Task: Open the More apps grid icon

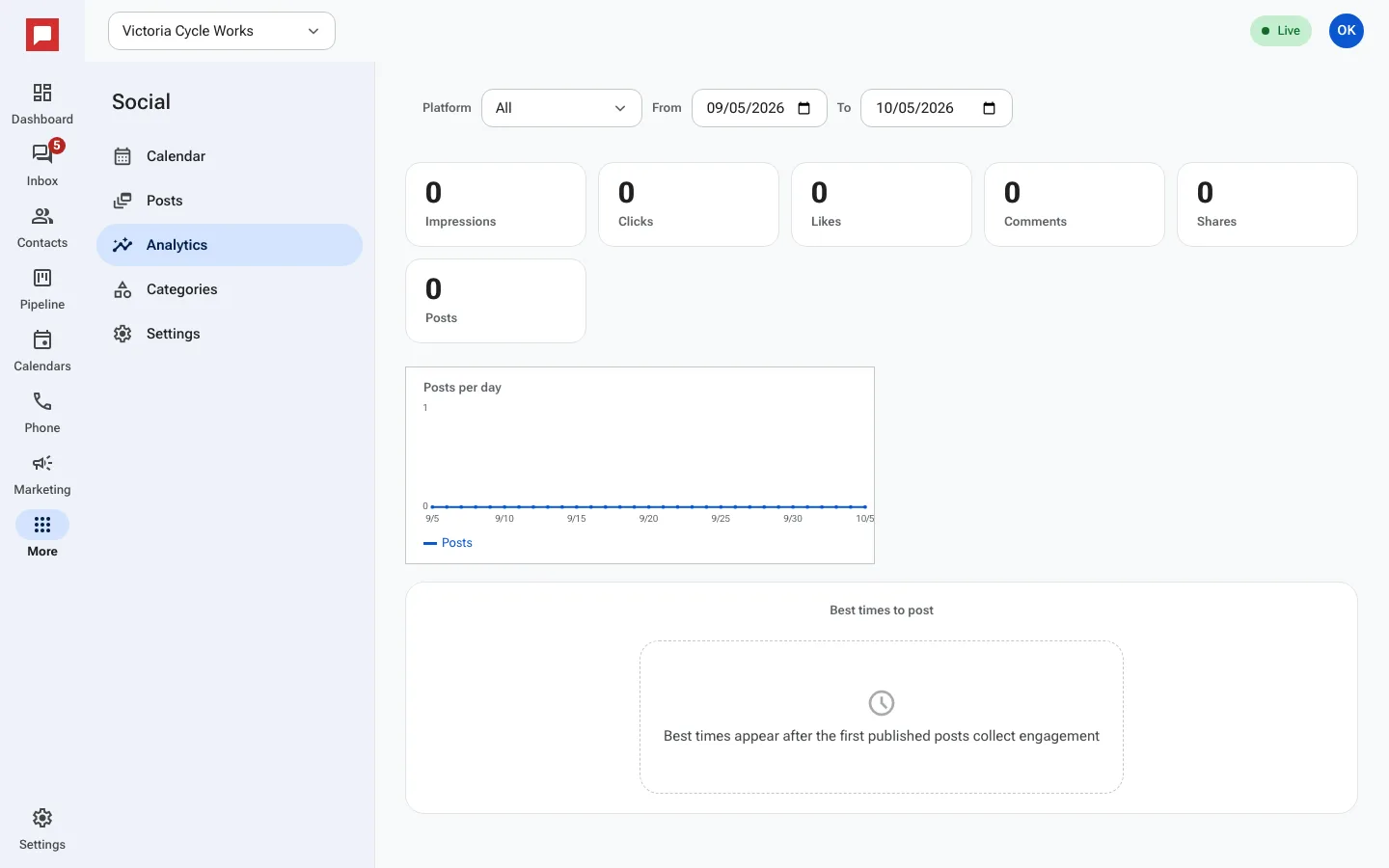Action: pyautogui.click(x=42, y=525)
